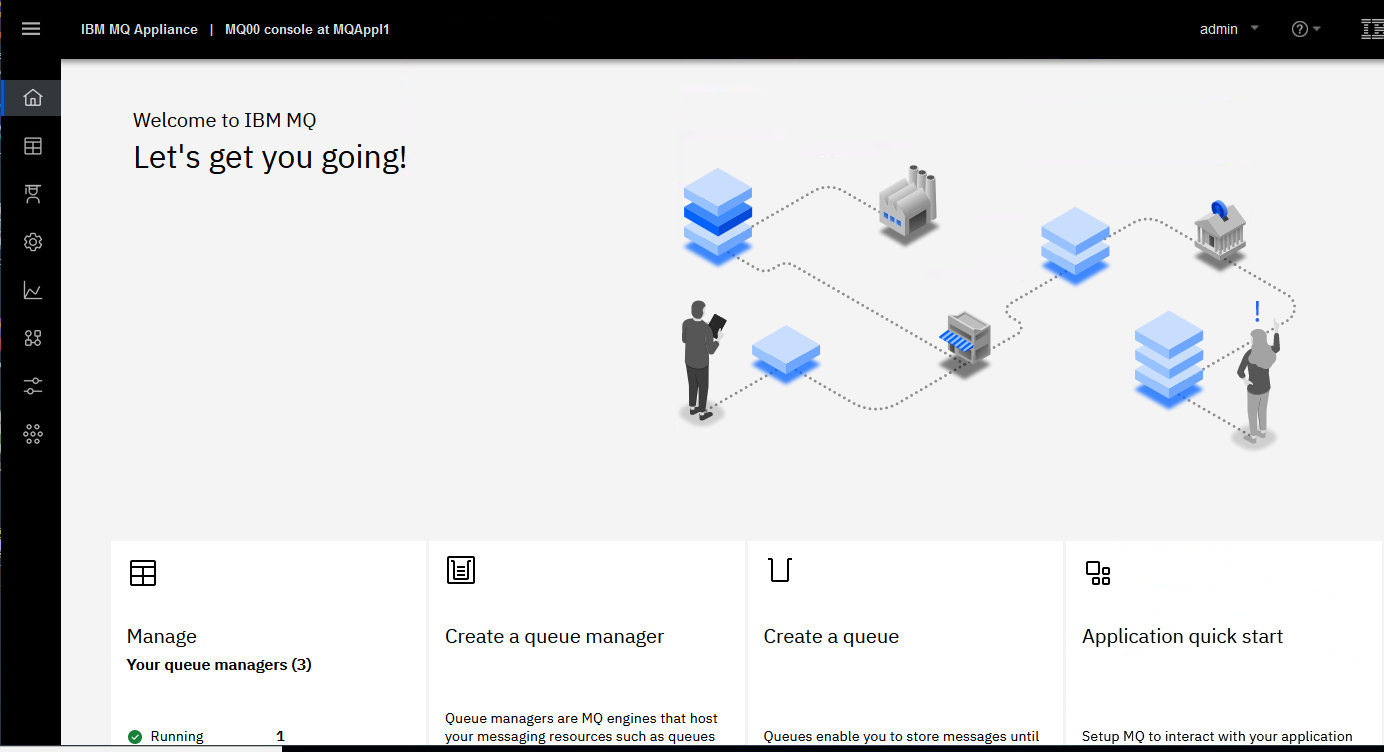Click the help question mark icon

pos(1300,29)
